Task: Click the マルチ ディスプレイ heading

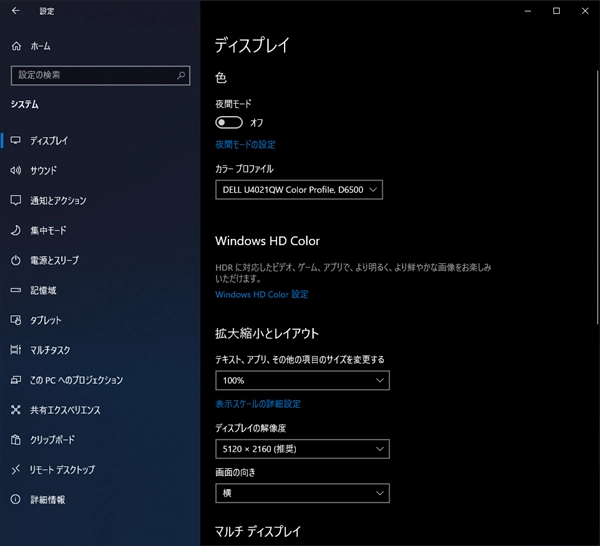Action: [258, 531]
